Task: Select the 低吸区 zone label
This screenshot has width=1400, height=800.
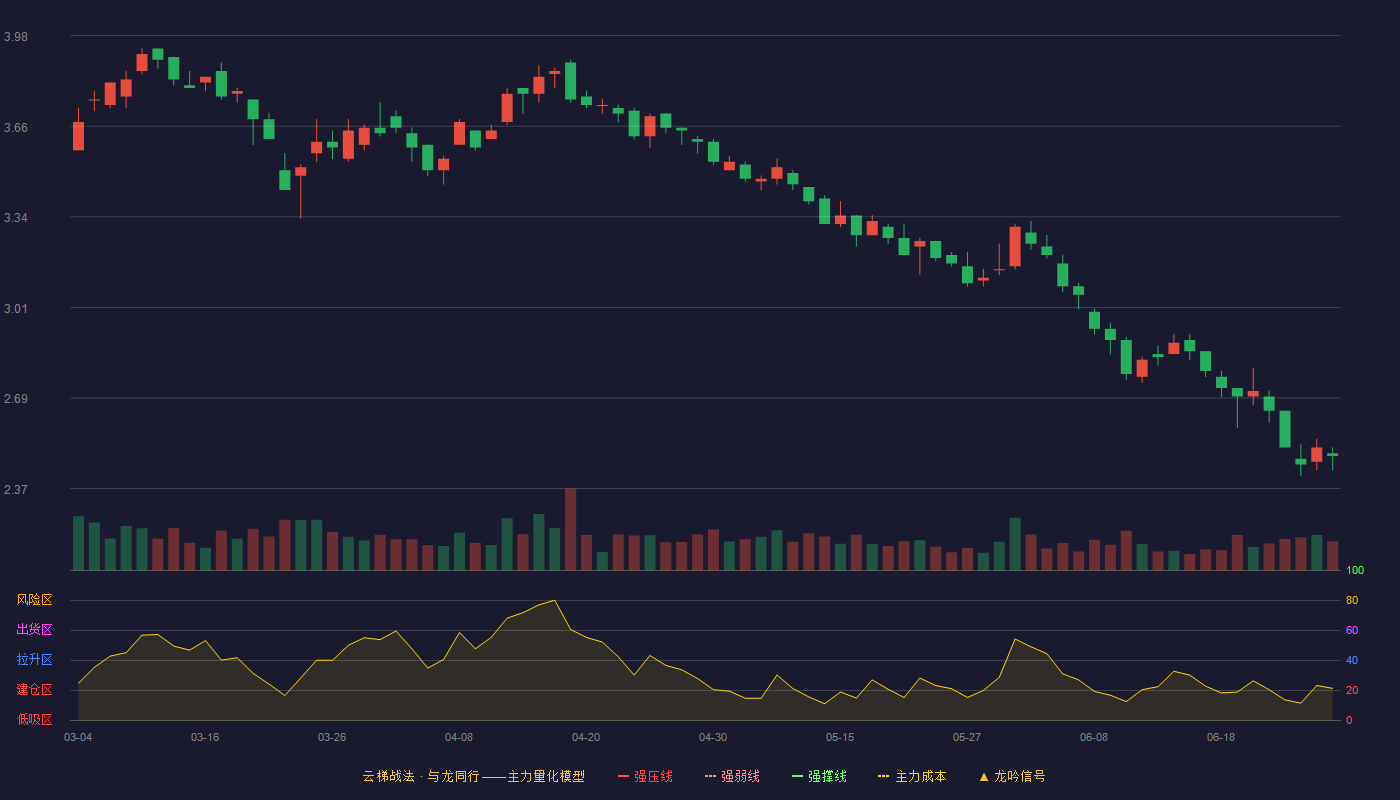Action: (34, 719)
